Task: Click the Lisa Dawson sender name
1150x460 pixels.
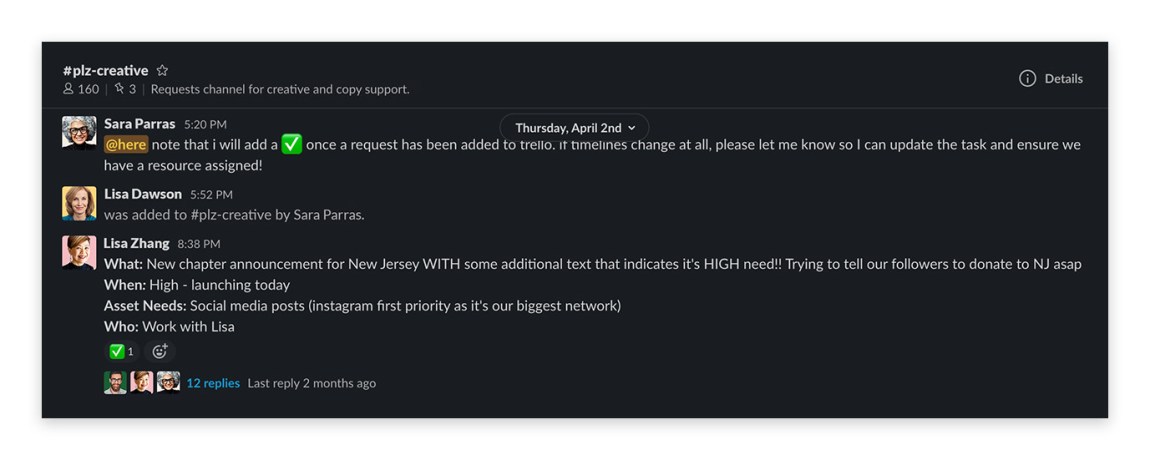Action: point(142,194)
